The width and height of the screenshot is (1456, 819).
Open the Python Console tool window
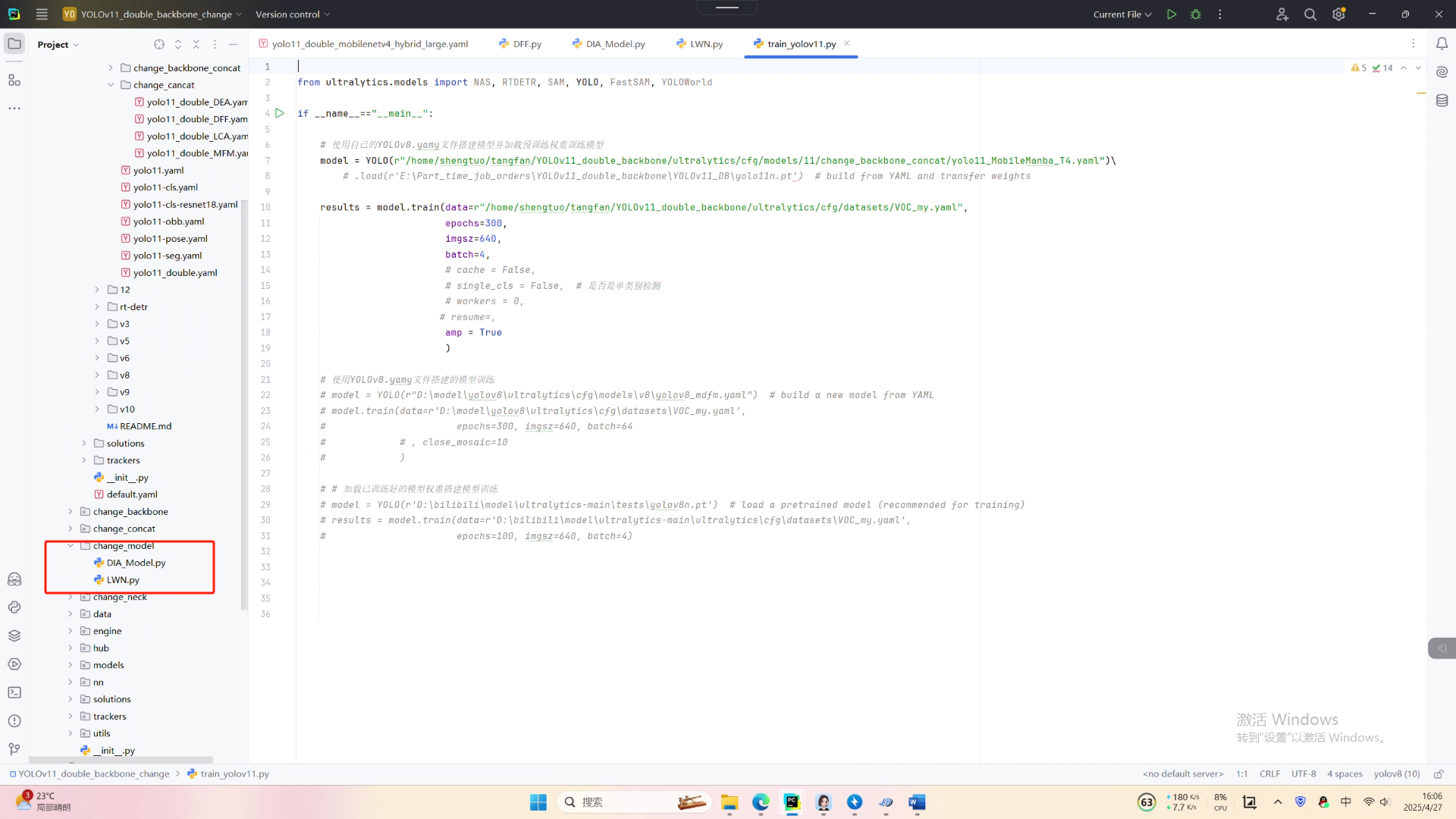pos(14,607)
